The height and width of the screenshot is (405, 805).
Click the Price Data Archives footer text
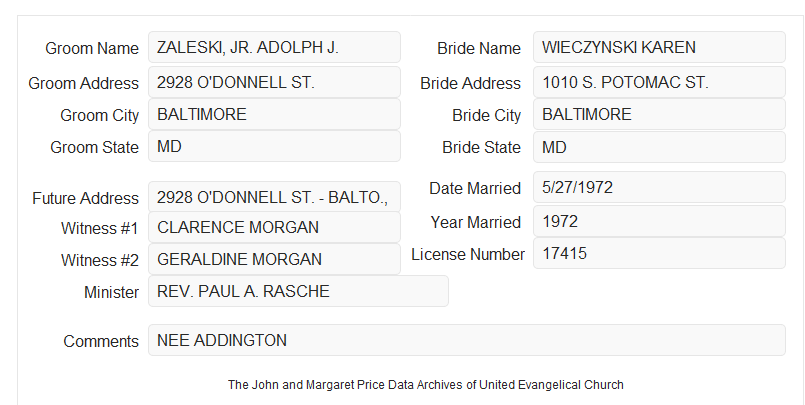click(x=426, y=384)
